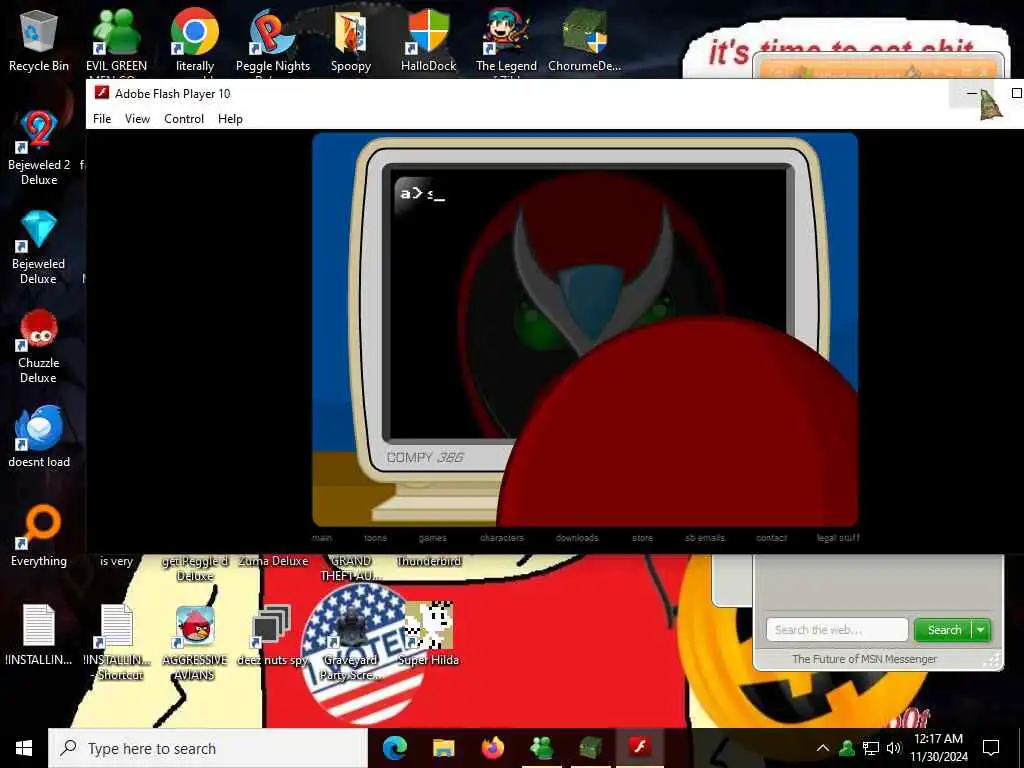Open the deez nuts spy shortcut
Viewport: 1024px width, 768px height.
(272, 635)
